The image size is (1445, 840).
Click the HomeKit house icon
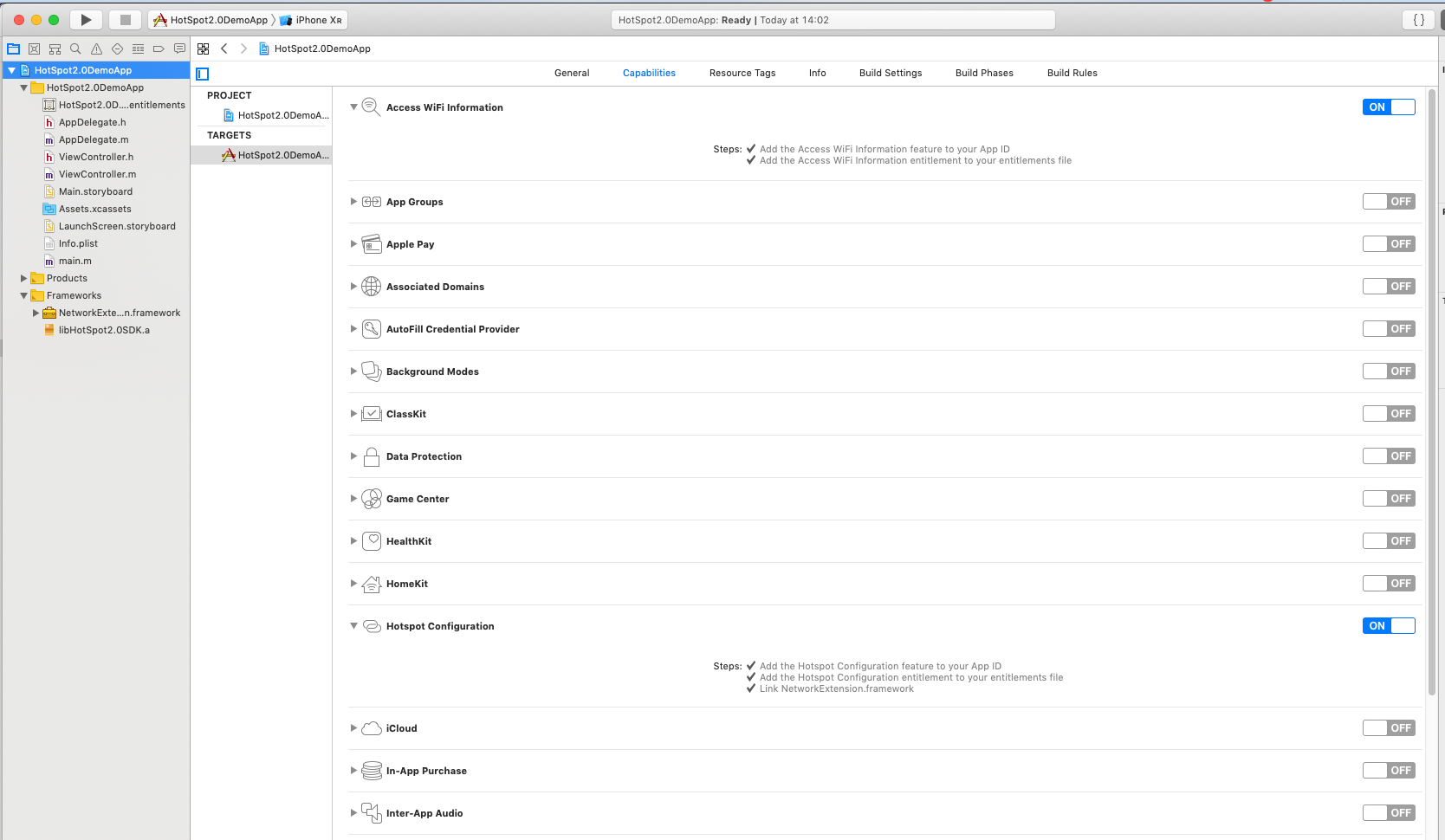(x=371, y=584)
